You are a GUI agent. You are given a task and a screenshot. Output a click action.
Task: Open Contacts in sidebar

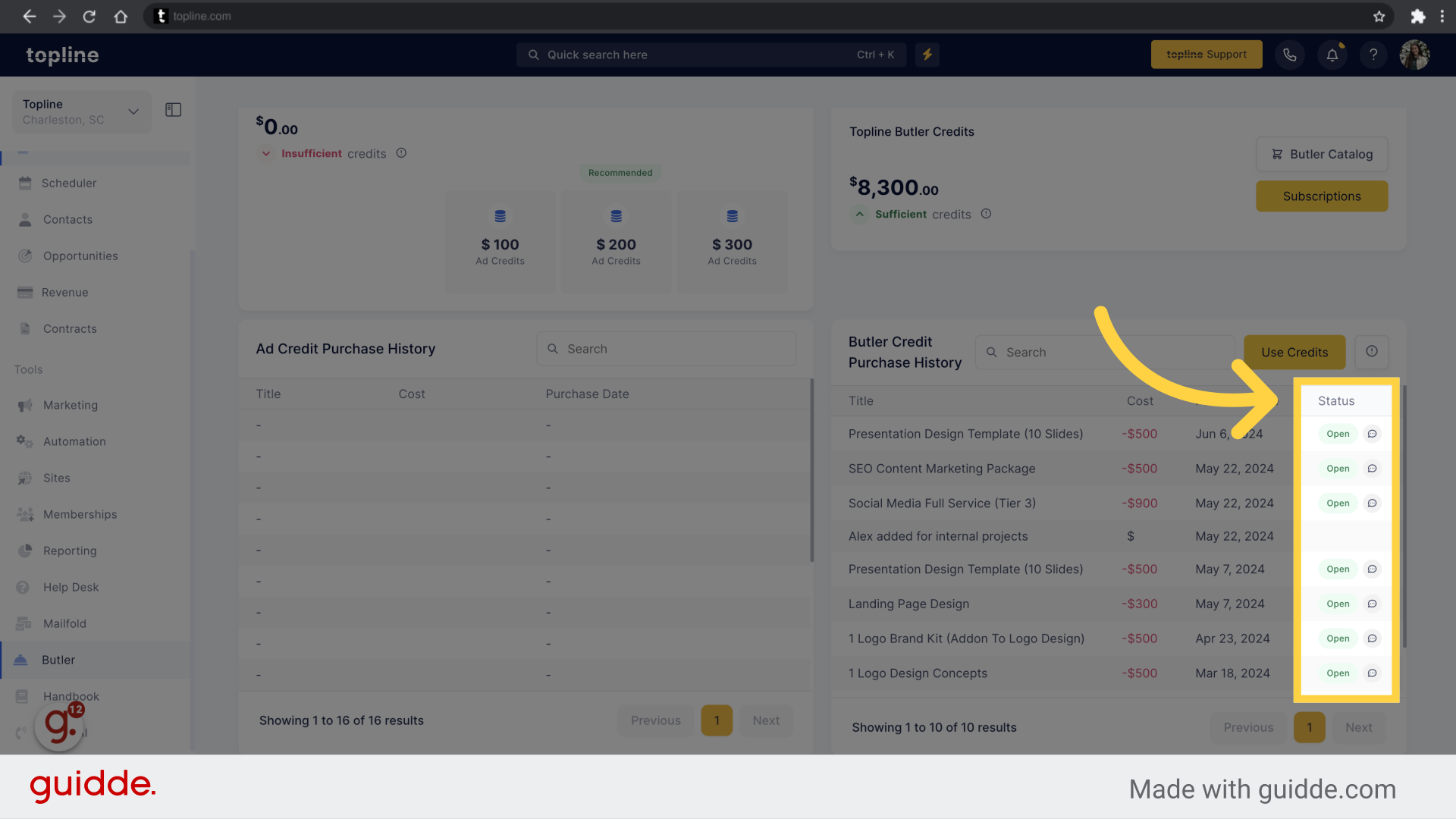pyautogui.click(x=96, y=220)
